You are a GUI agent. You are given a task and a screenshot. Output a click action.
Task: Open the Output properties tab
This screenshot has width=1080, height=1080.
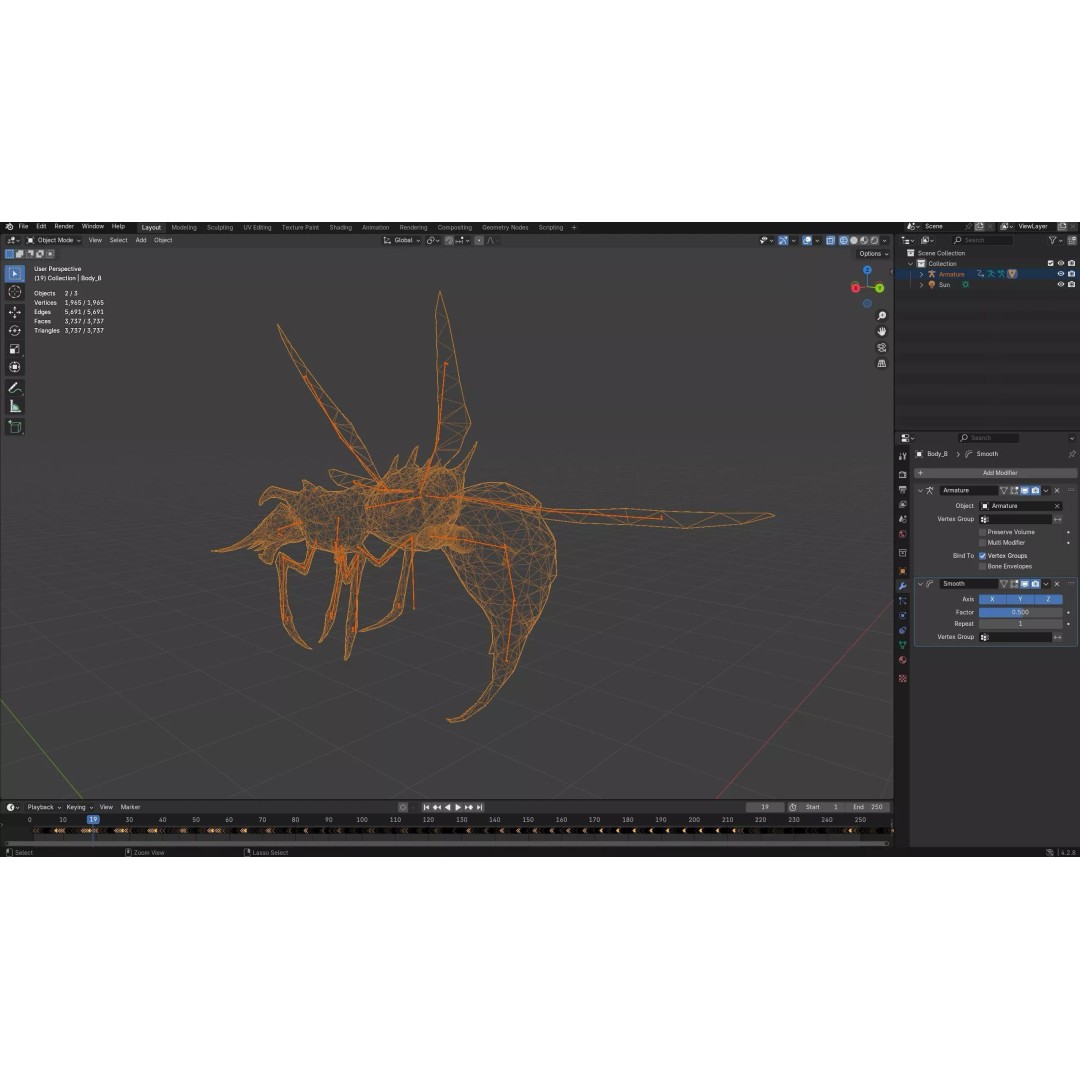pos(902,490)
